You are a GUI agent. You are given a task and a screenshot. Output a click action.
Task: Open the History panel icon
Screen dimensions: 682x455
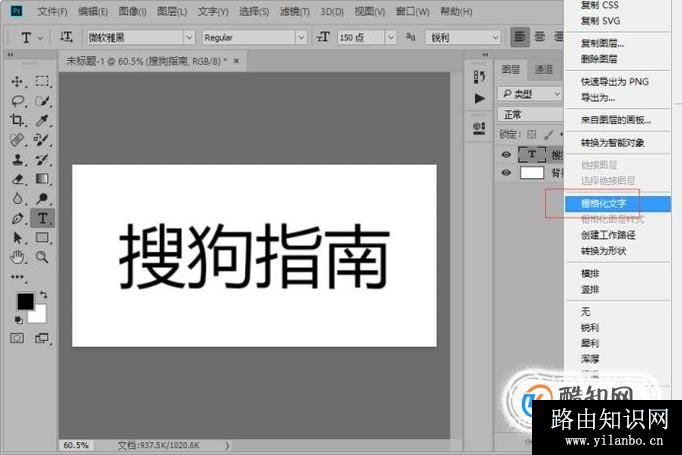coord(479,77)
